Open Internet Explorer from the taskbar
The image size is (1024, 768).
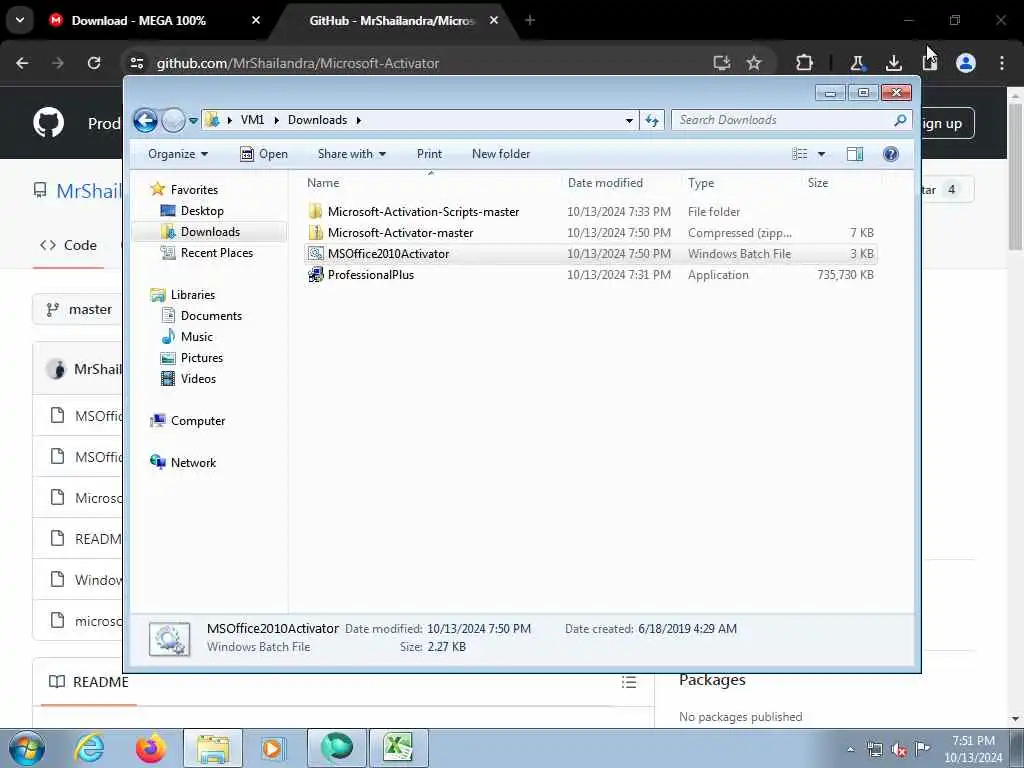(x=88, y=748)
